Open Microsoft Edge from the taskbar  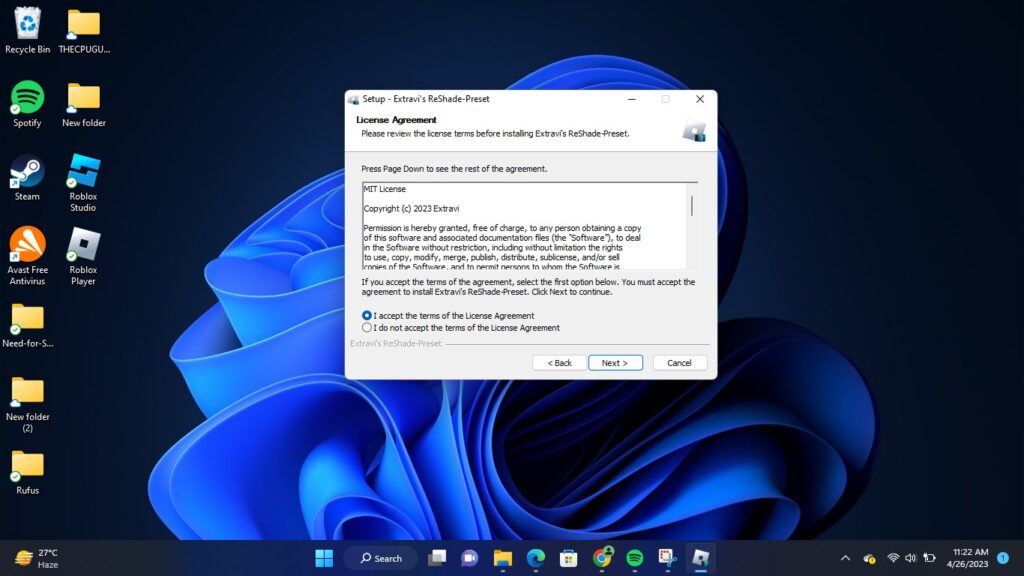click(536, 558)
